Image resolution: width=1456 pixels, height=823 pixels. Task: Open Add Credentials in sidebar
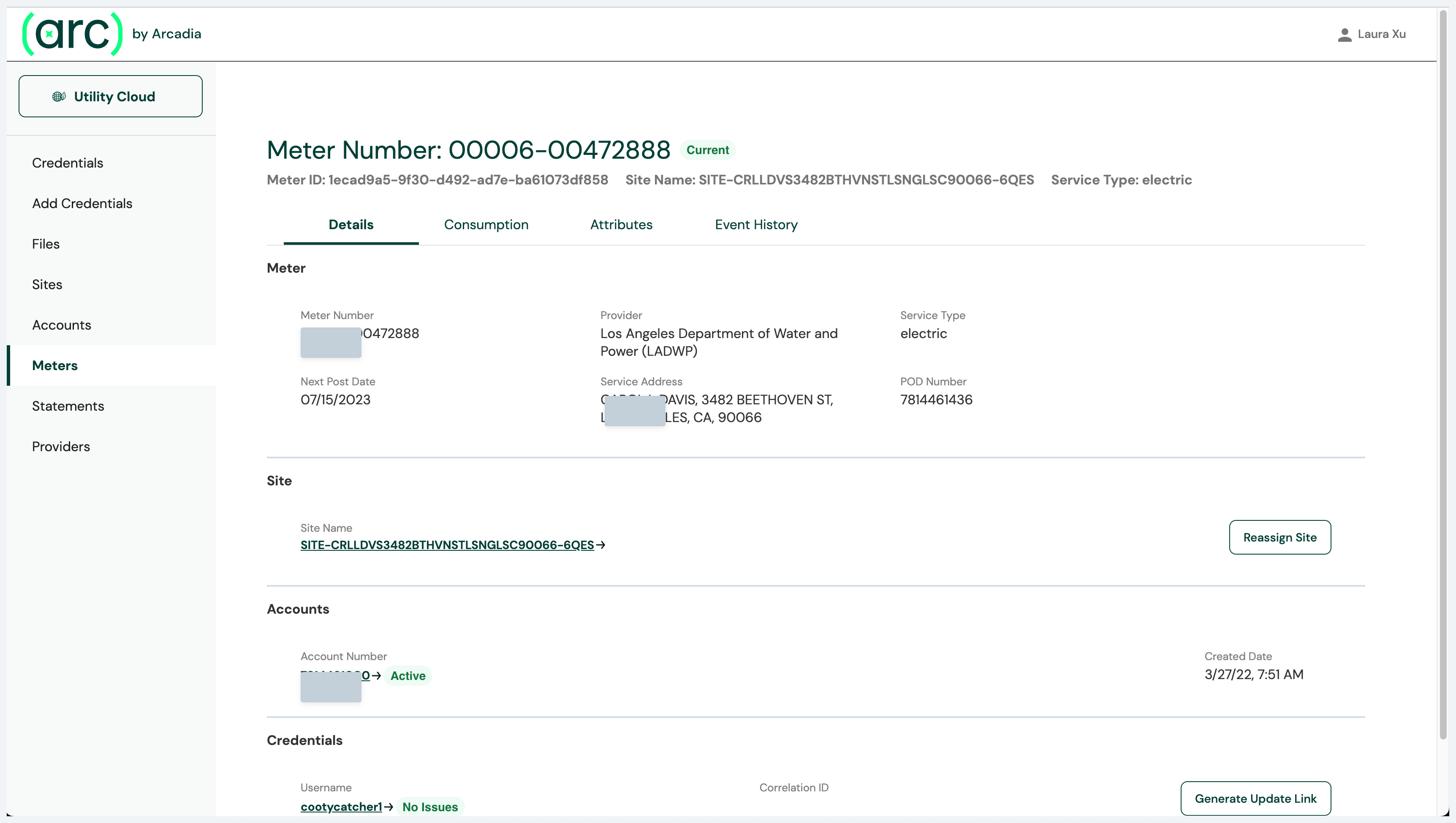click(x=82, y=203)
